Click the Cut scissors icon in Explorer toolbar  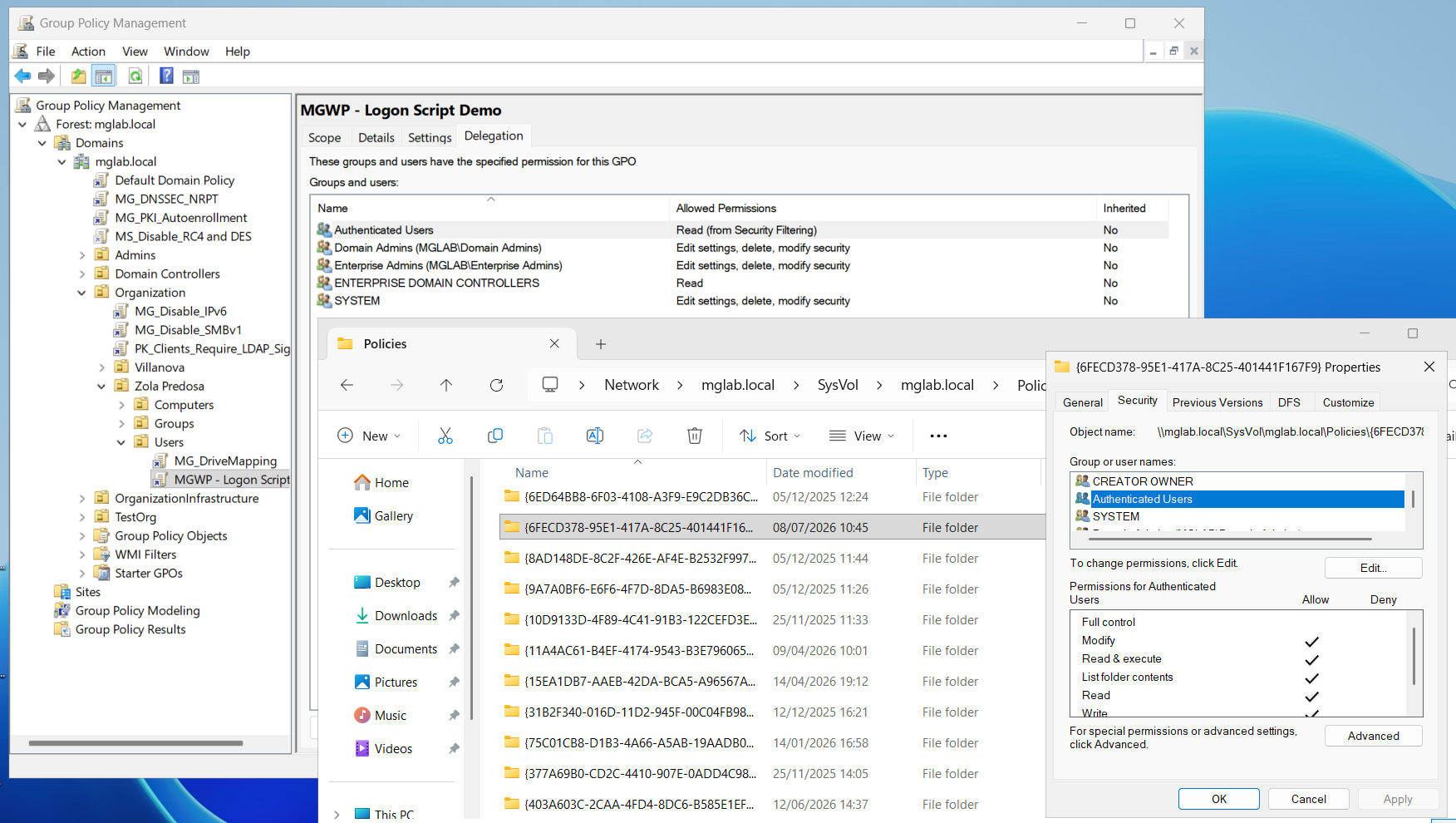click(445, 436)
